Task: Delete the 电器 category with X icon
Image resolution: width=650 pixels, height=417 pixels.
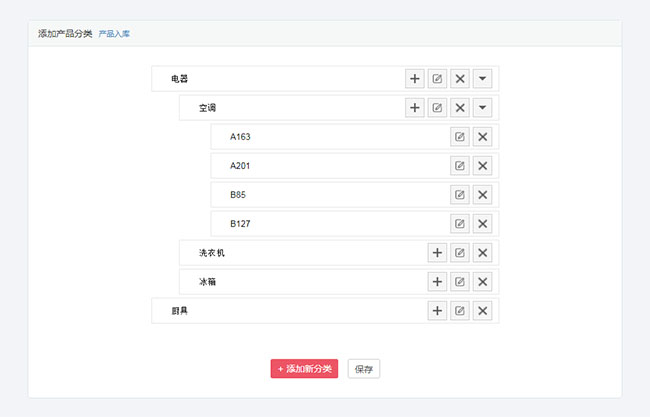Action: click(460, 79)
